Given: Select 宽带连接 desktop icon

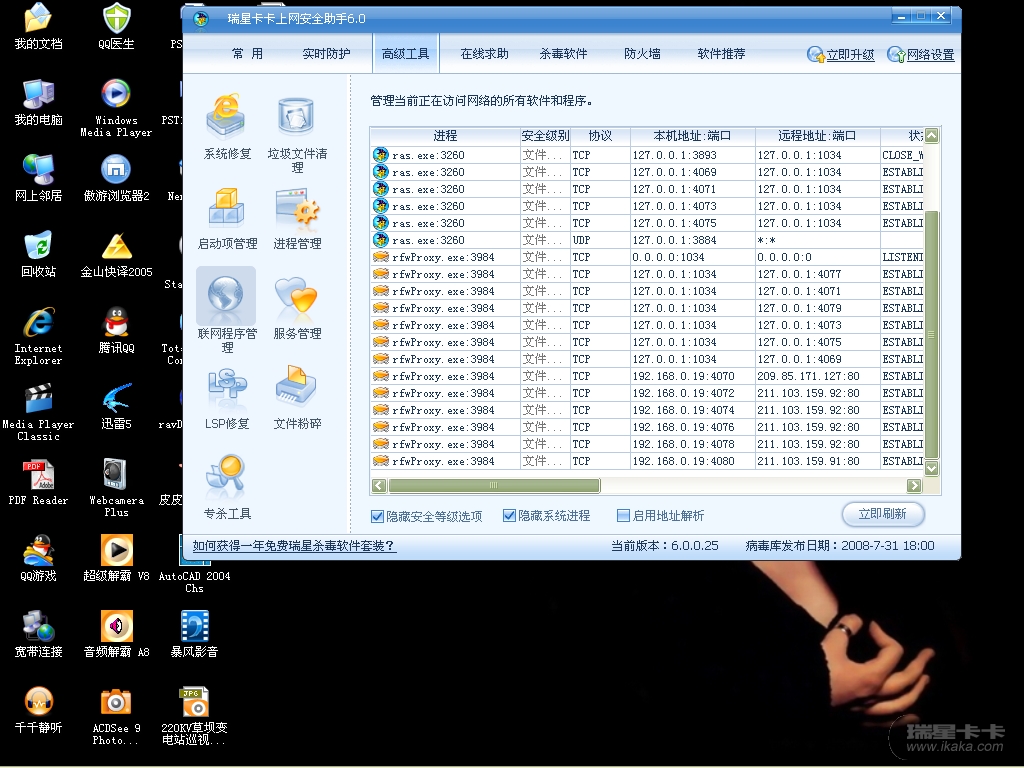Looking at the screenshot, I should 39,633.
